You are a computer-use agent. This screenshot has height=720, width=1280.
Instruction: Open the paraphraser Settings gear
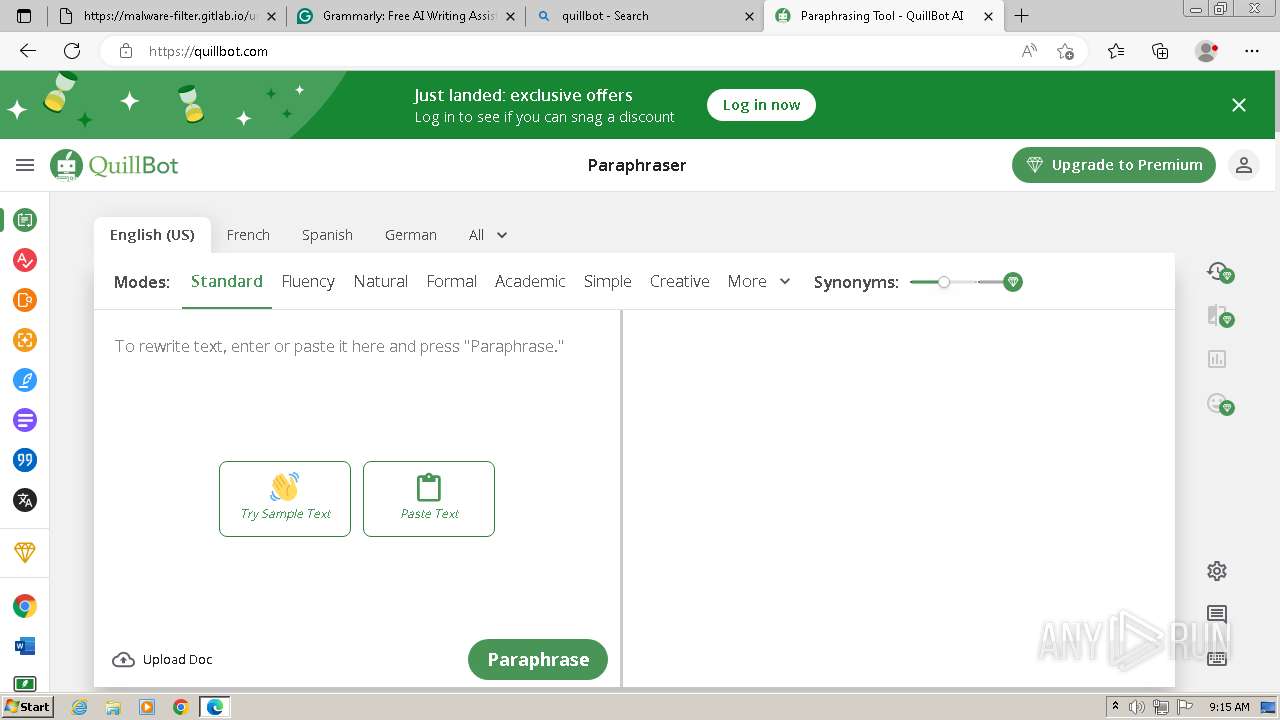[1217, 571]
